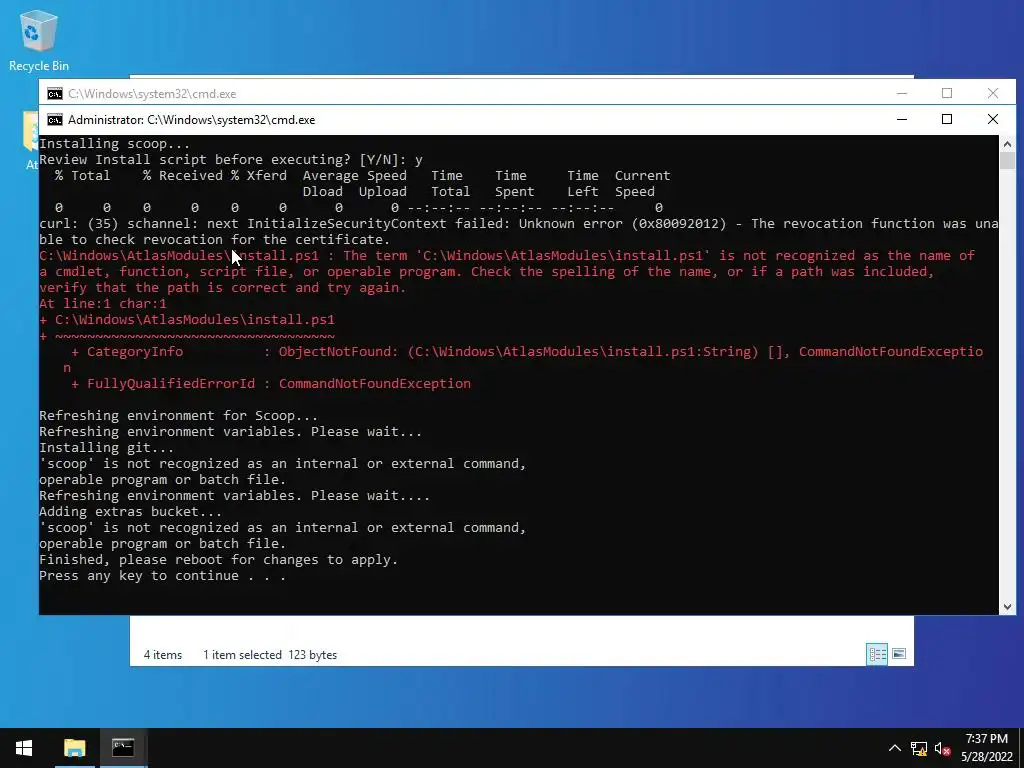1024x768 pixels.
Task: Click the '4 items' status bar text
Action: click(x=163, y=654)
